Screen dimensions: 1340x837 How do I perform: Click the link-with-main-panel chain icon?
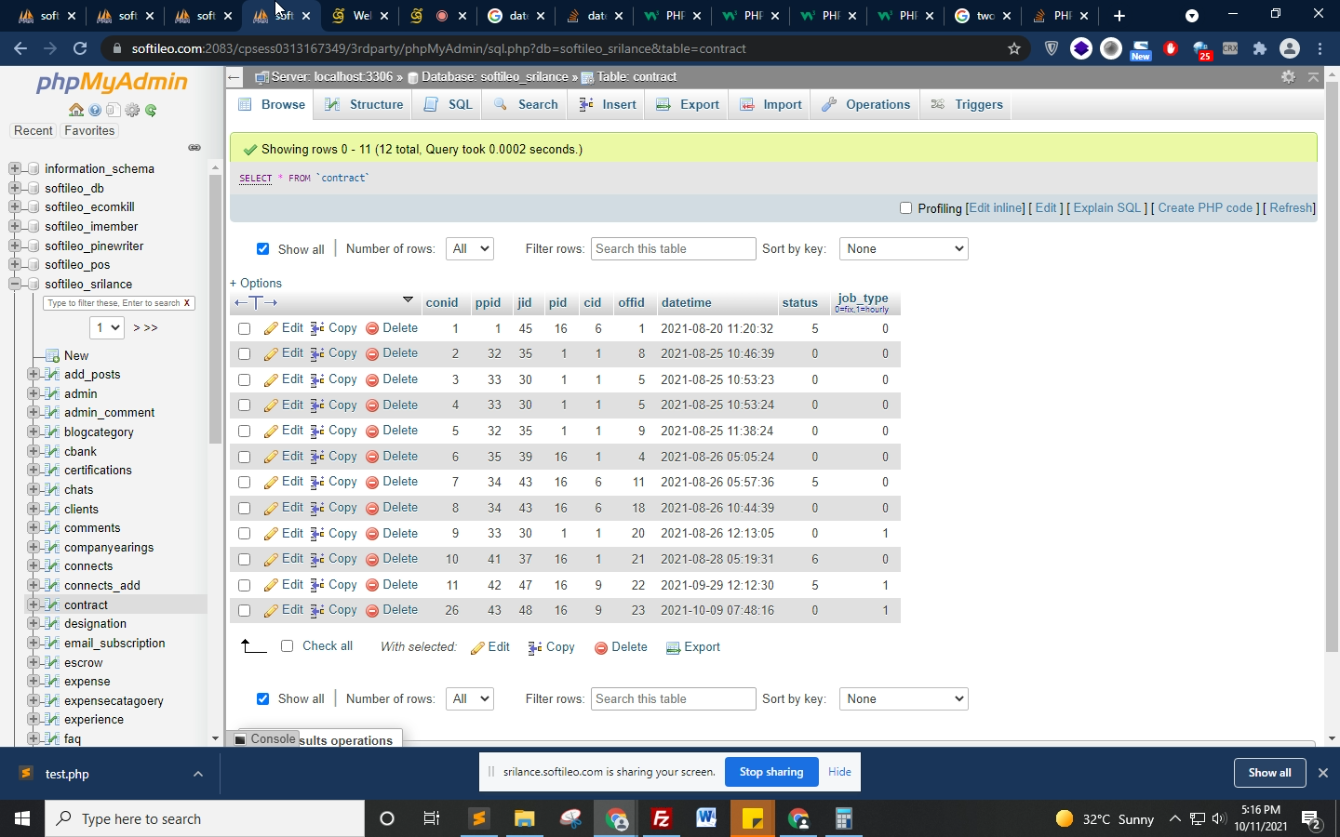point(194,148)
